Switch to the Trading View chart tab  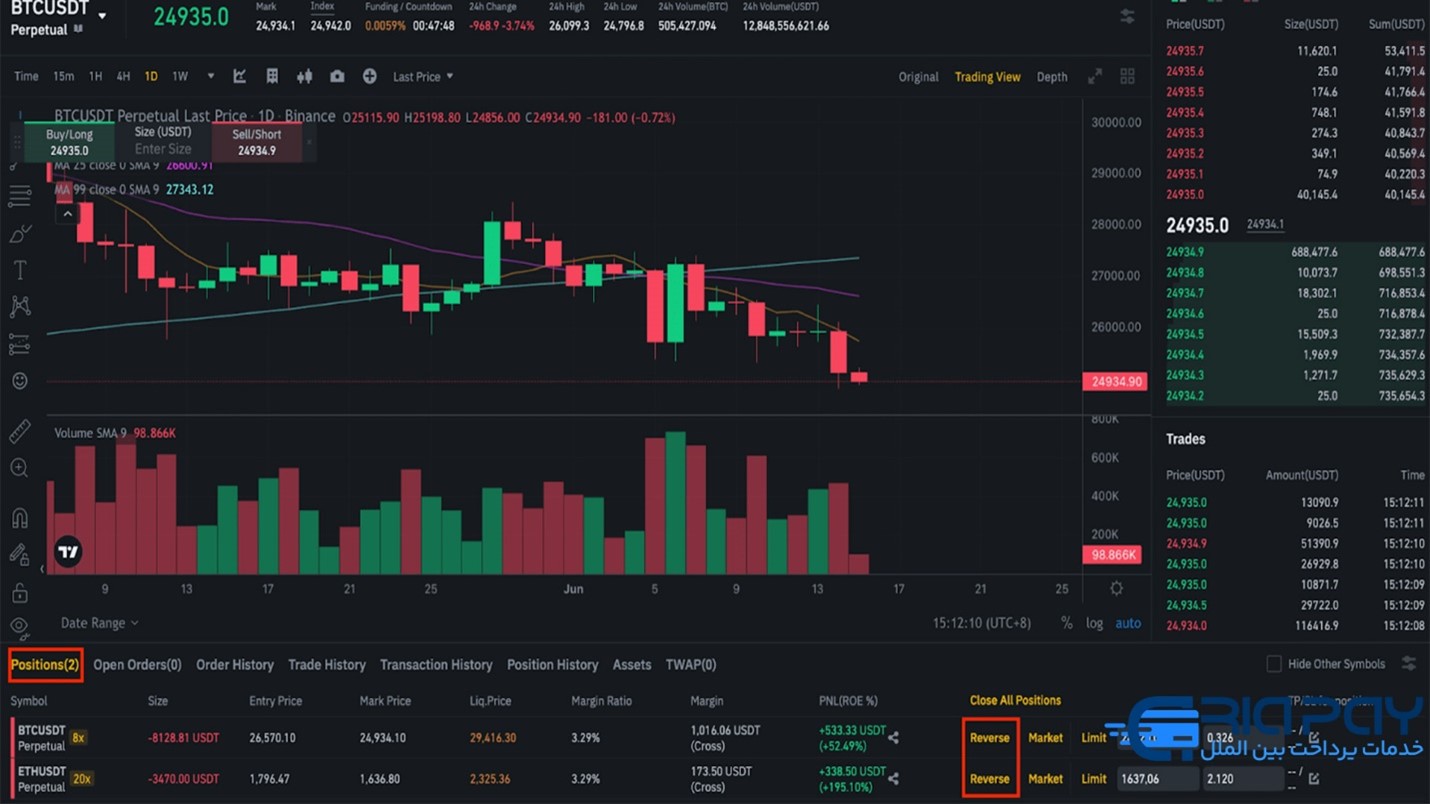pyautogui.click(x=987, y=77)
